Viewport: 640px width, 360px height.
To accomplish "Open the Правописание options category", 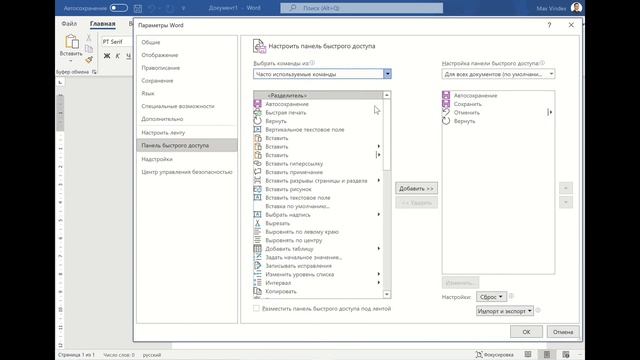I will 160,68.
